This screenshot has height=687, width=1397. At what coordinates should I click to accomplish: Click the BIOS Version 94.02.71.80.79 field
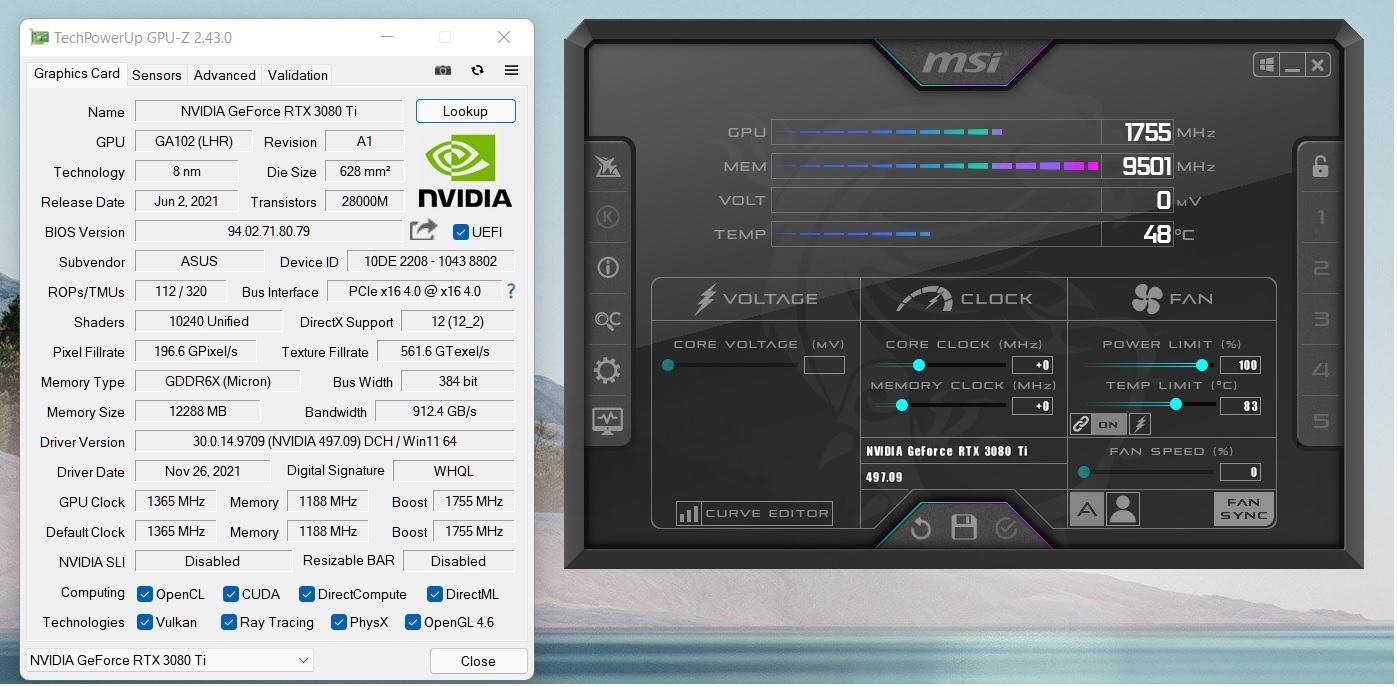pyautogui.click(x=269, y=231)
